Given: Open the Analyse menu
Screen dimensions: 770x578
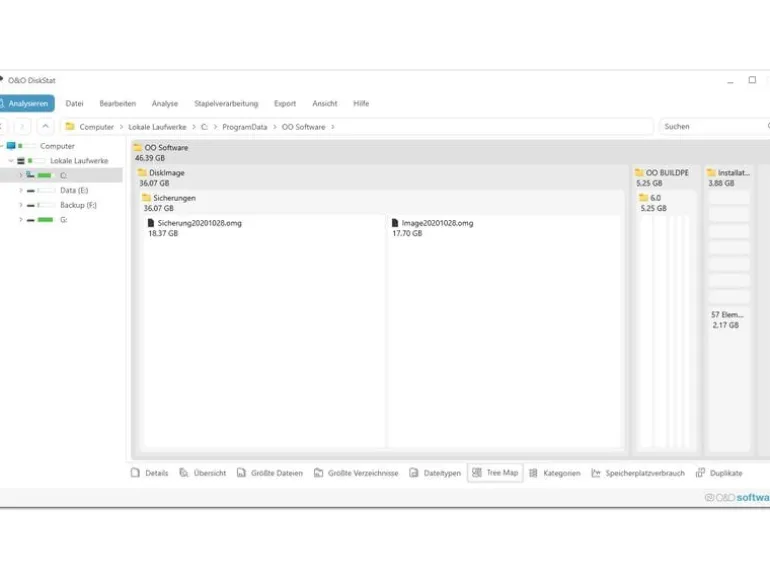Looking at the screenshot, I should click(x=165, y=104).
